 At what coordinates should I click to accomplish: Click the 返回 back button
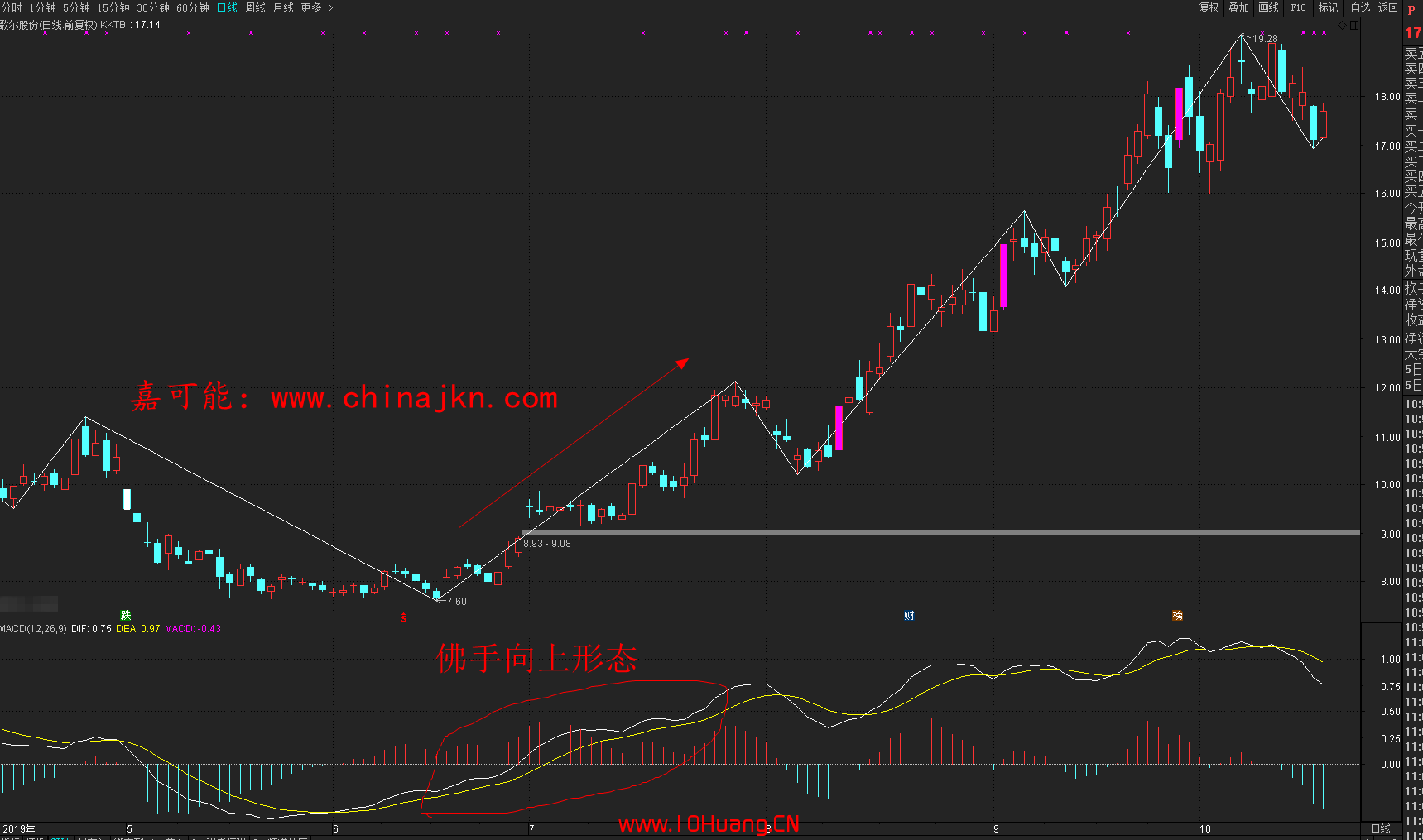tap(1387, 7)
